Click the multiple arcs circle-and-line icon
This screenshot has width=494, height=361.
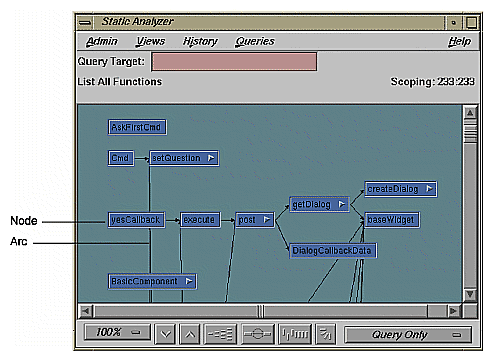tap(258, 334)
